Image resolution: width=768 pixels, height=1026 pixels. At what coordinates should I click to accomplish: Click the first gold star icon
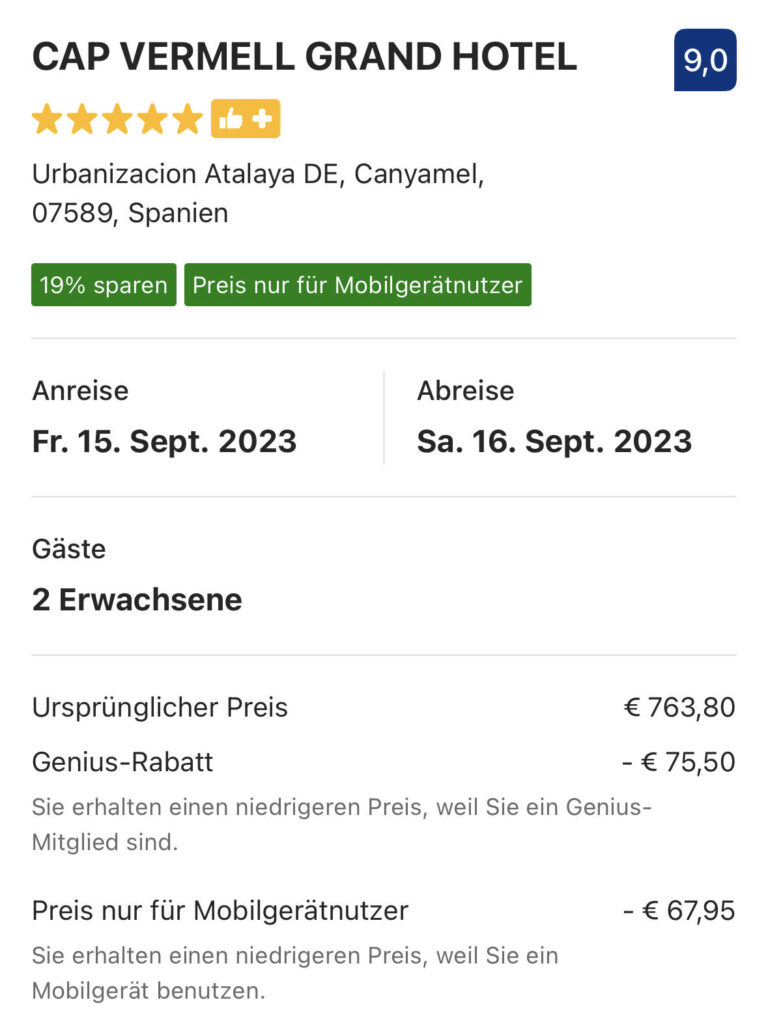(x=48, y=118)
